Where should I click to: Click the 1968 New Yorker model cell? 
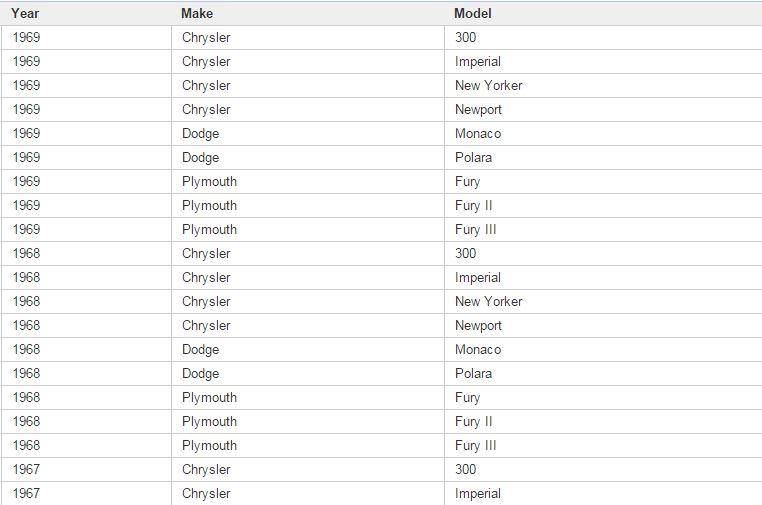pos(603,301)
